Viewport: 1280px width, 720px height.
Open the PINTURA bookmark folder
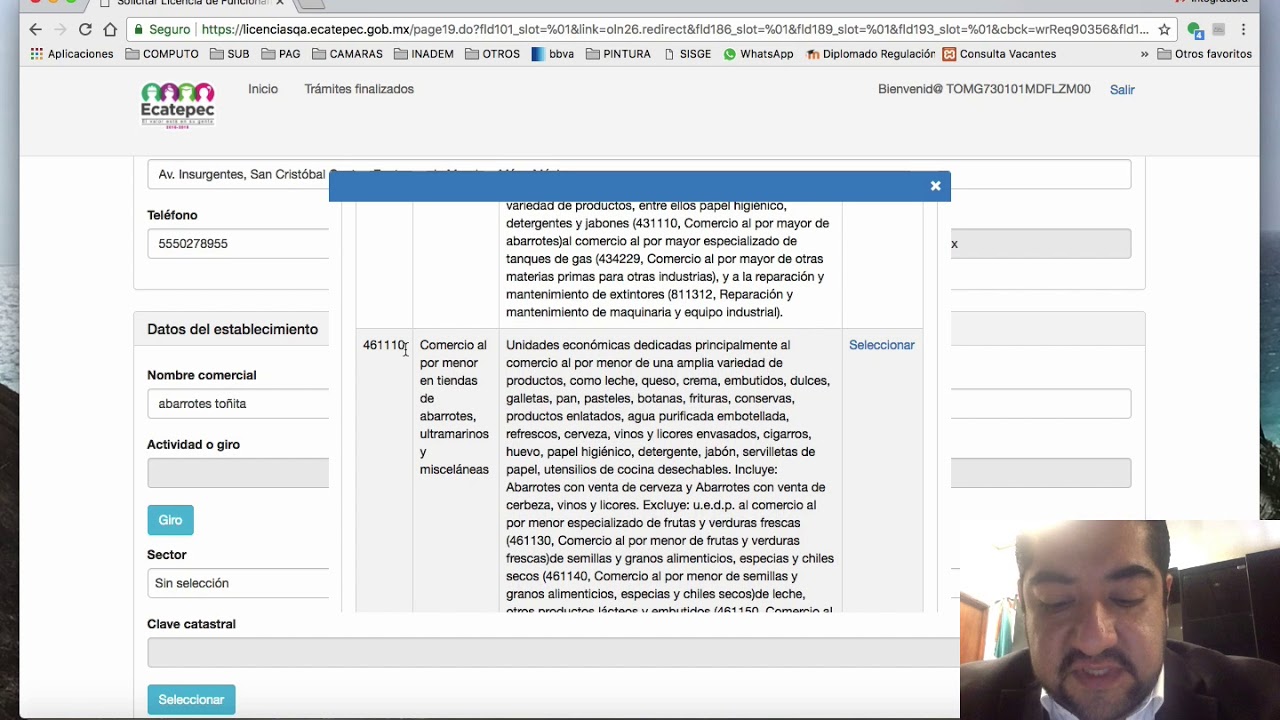click(x=618, y=54)
